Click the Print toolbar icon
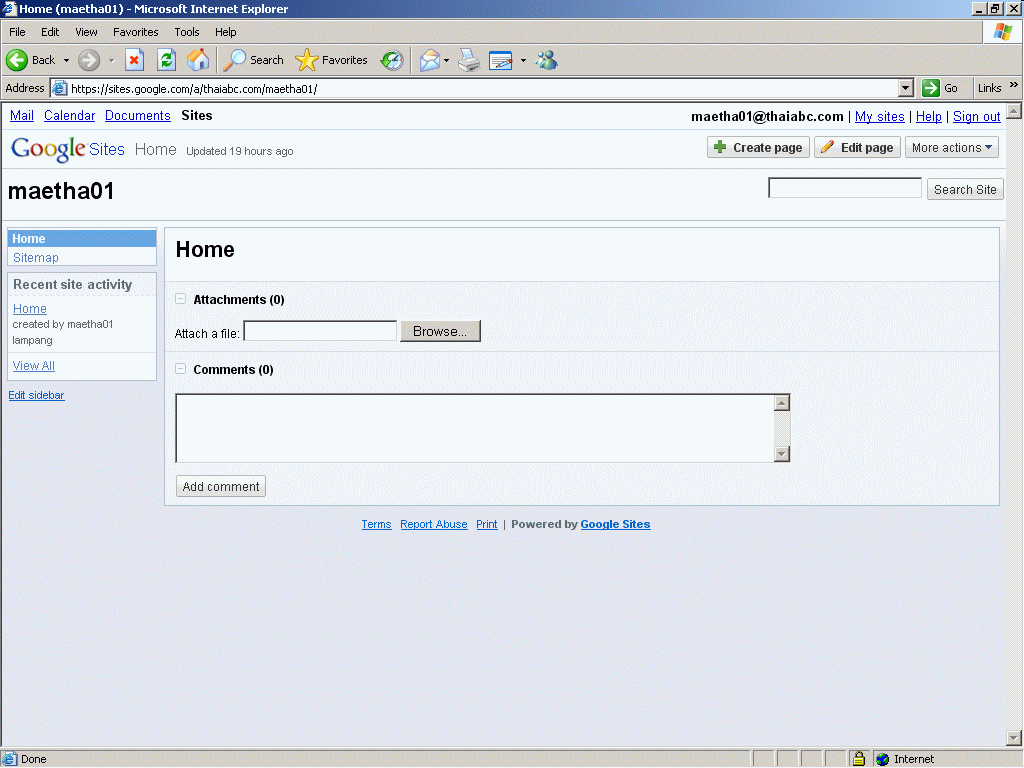 pos(469,60)
